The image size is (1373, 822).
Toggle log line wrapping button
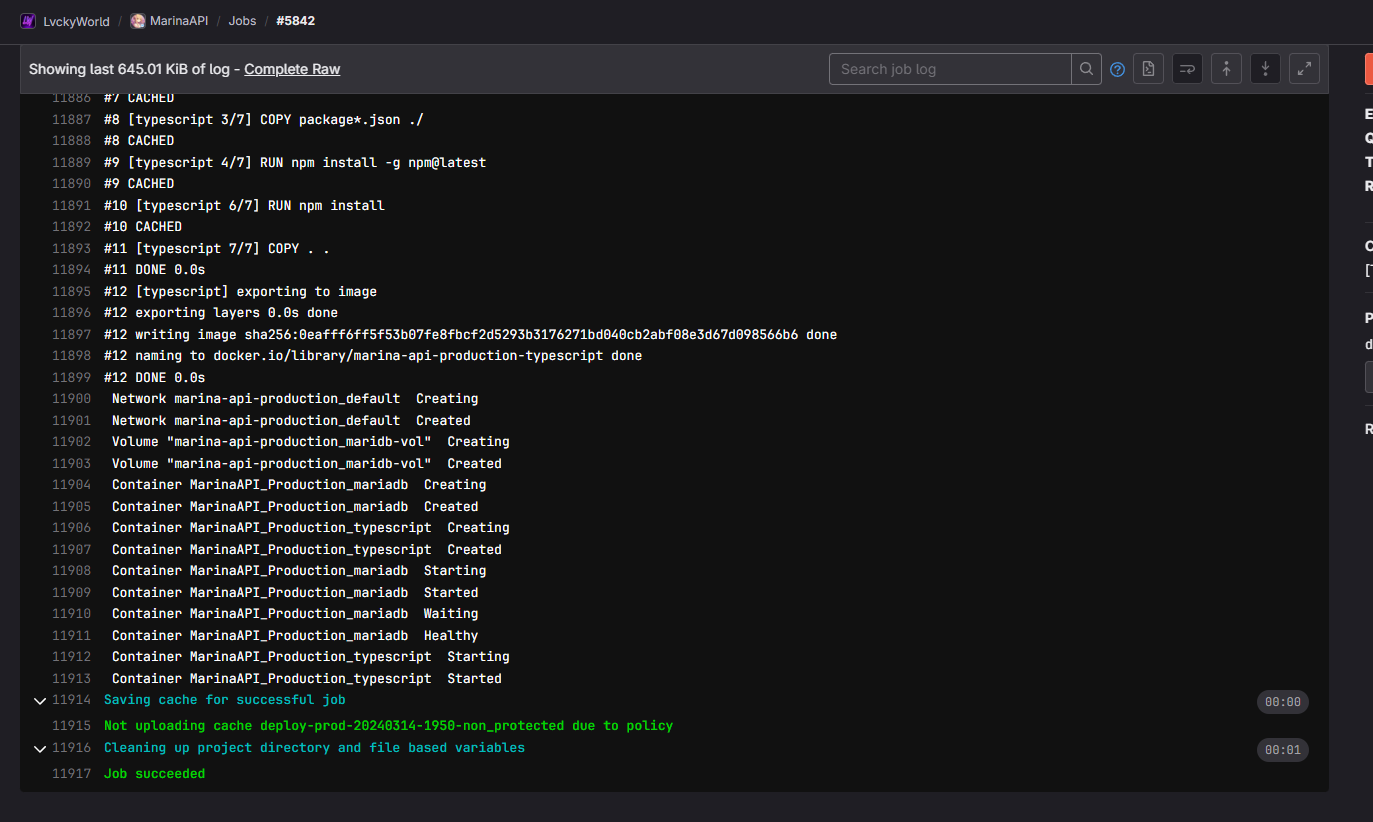(x=1187, y=69)
